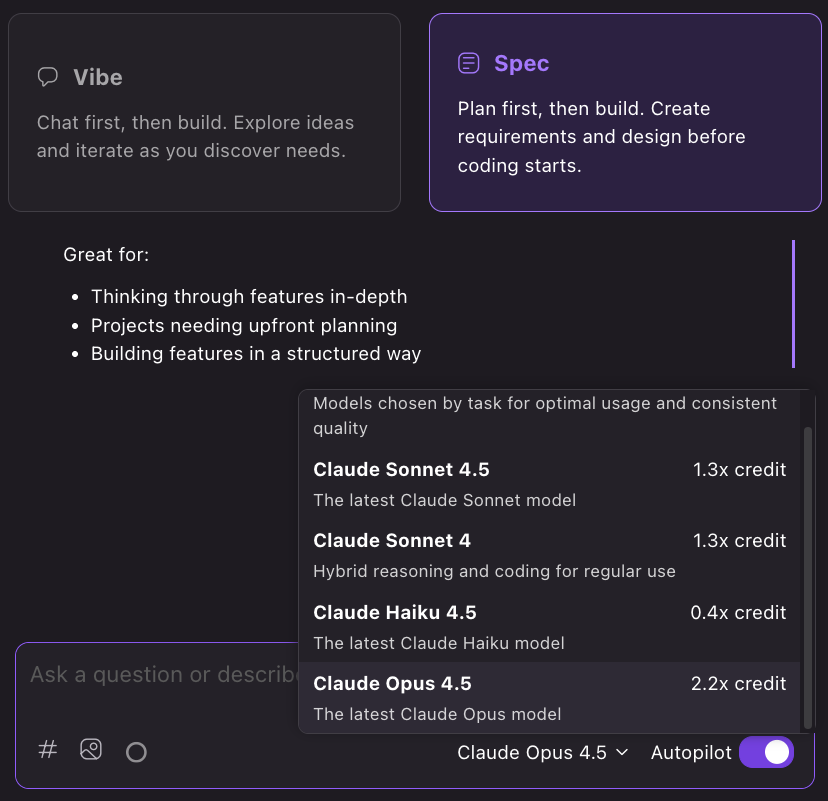828x801 pixels.
Task: Select Claude Sonnet 4.5 from the model list
Action: (x=549, y=484)
